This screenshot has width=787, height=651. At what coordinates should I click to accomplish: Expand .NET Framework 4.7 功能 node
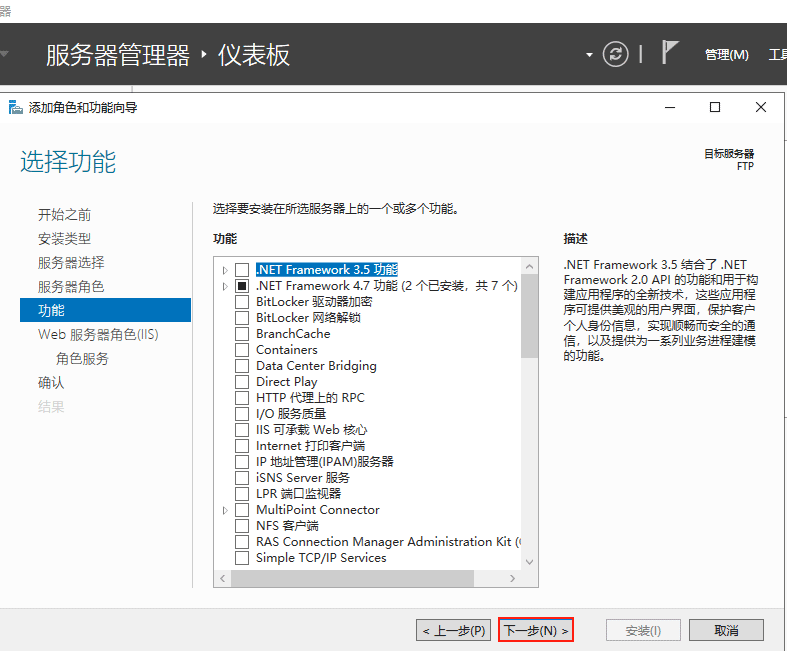225,286
